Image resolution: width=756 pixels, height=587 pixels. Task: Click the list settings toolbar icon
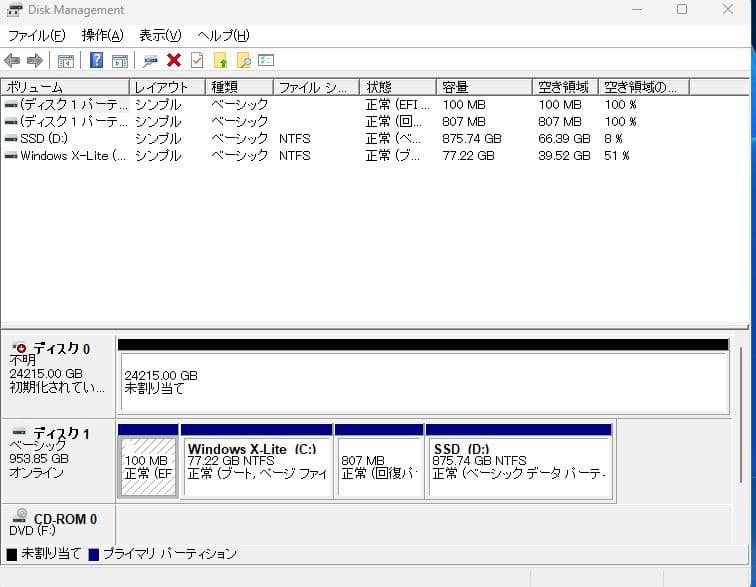(266, 60)
